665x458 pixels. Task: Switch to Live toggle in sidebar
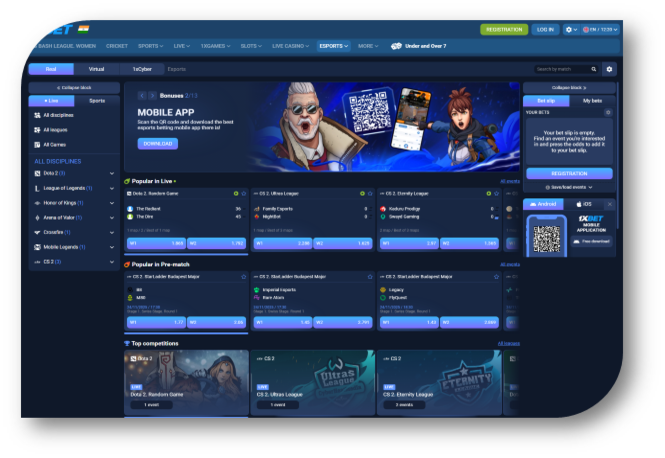(x=51, y=101)
